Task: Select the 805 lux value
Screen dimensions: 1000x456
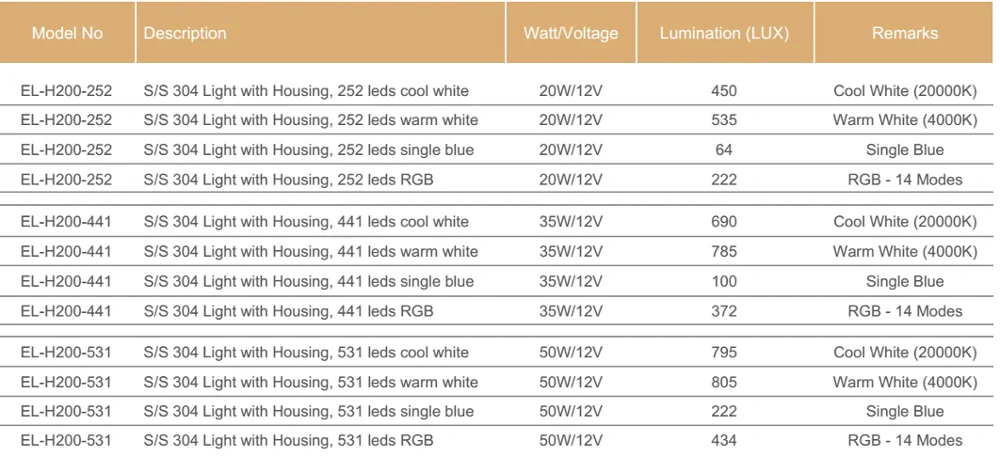Action: (x=724, y=382)
